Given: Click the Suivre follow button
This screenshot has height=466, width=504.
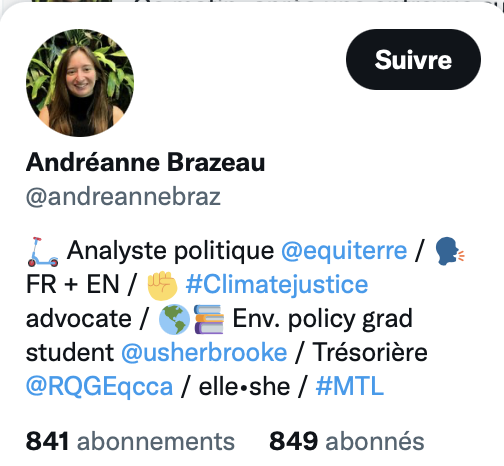Looking at the screenshot, I should coord(413,60).
